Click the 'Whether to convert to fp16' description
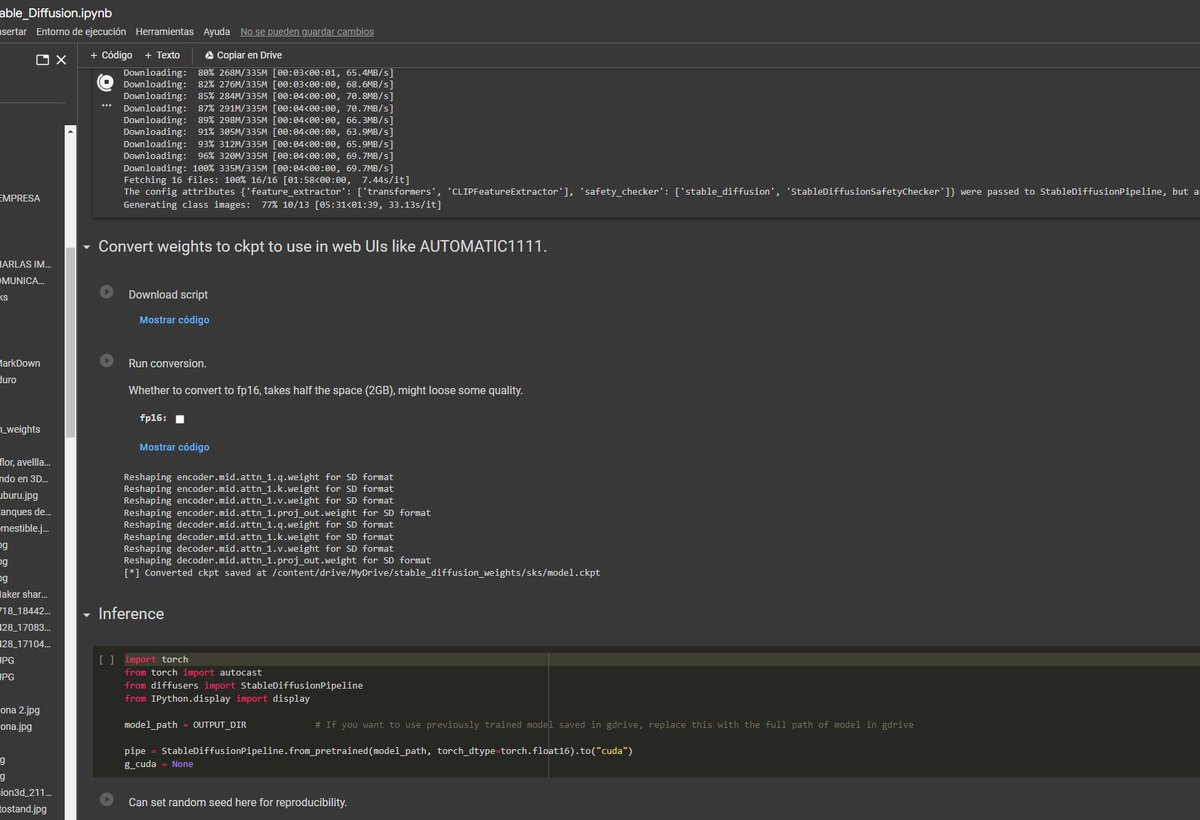1200x820 pixels. coord(325,390)
